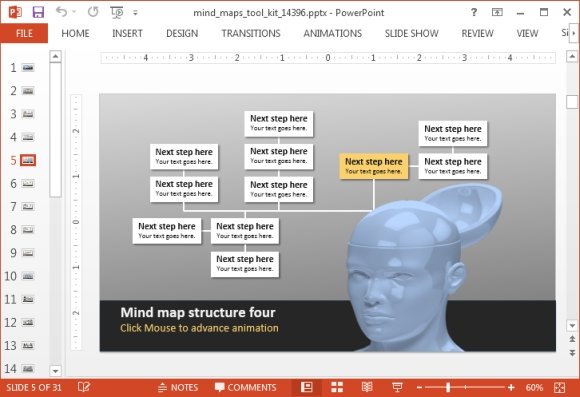
Task: Select slide 9 thumbnail
Action: coord(28,253)
